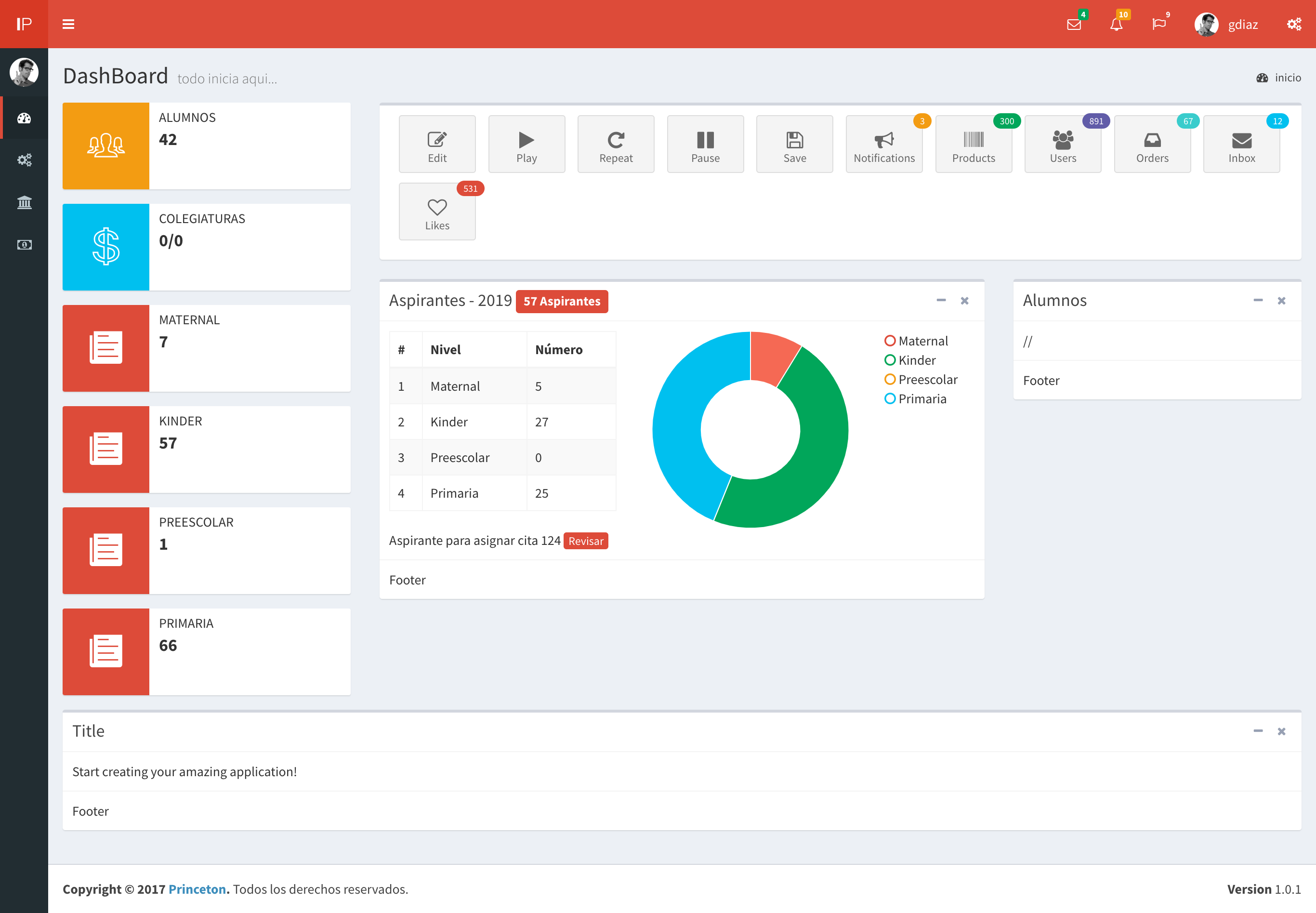Open the bell notifications icon in header
1316x913 pixels.
tap(1117, 24)
